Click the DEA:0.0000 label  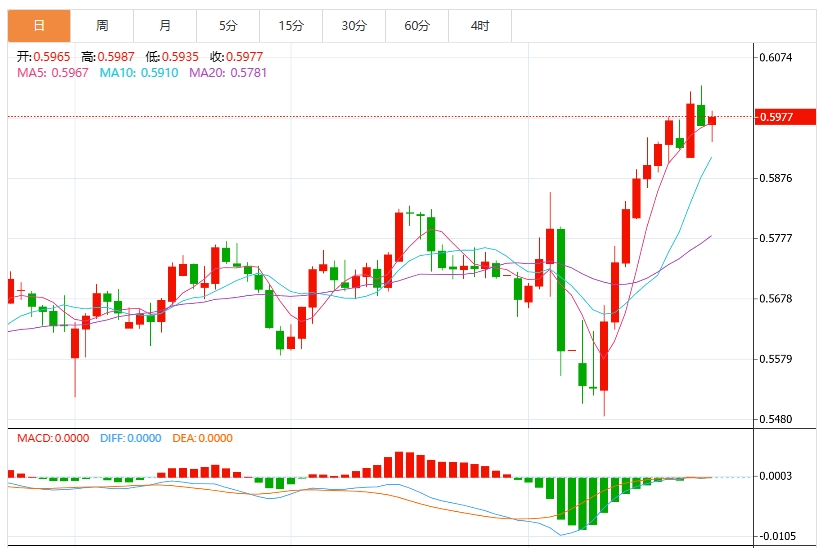pos(202,438)
